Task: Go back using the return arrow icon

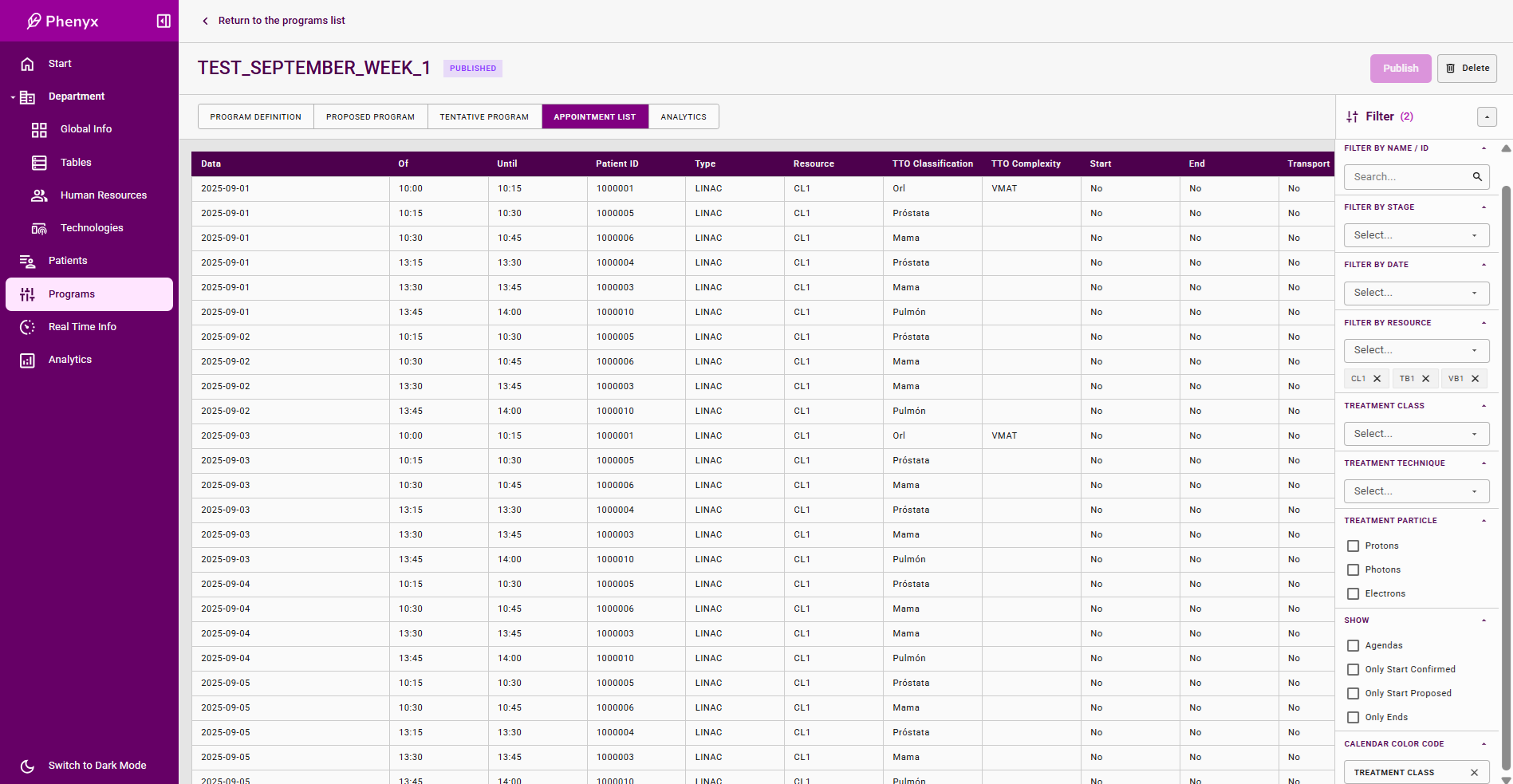Action: click(205, 21)
